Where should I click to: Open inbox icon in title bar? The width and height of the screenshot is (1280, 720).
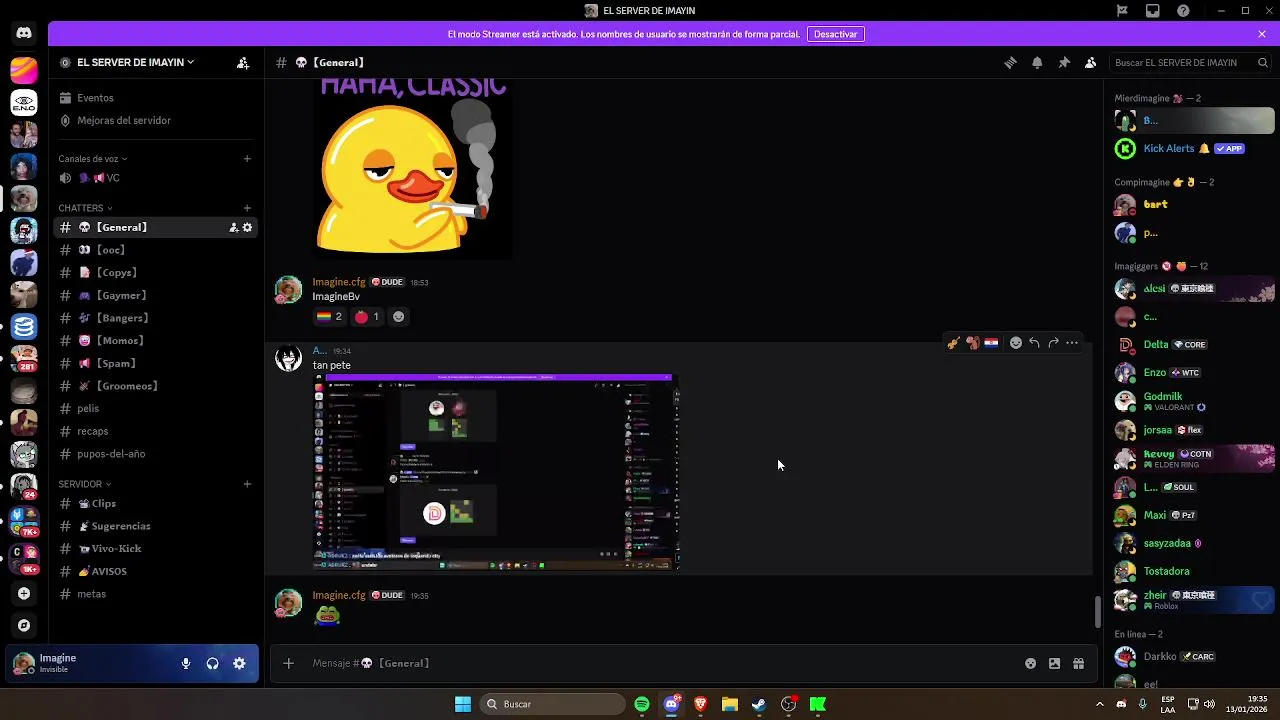[1153, 11]
